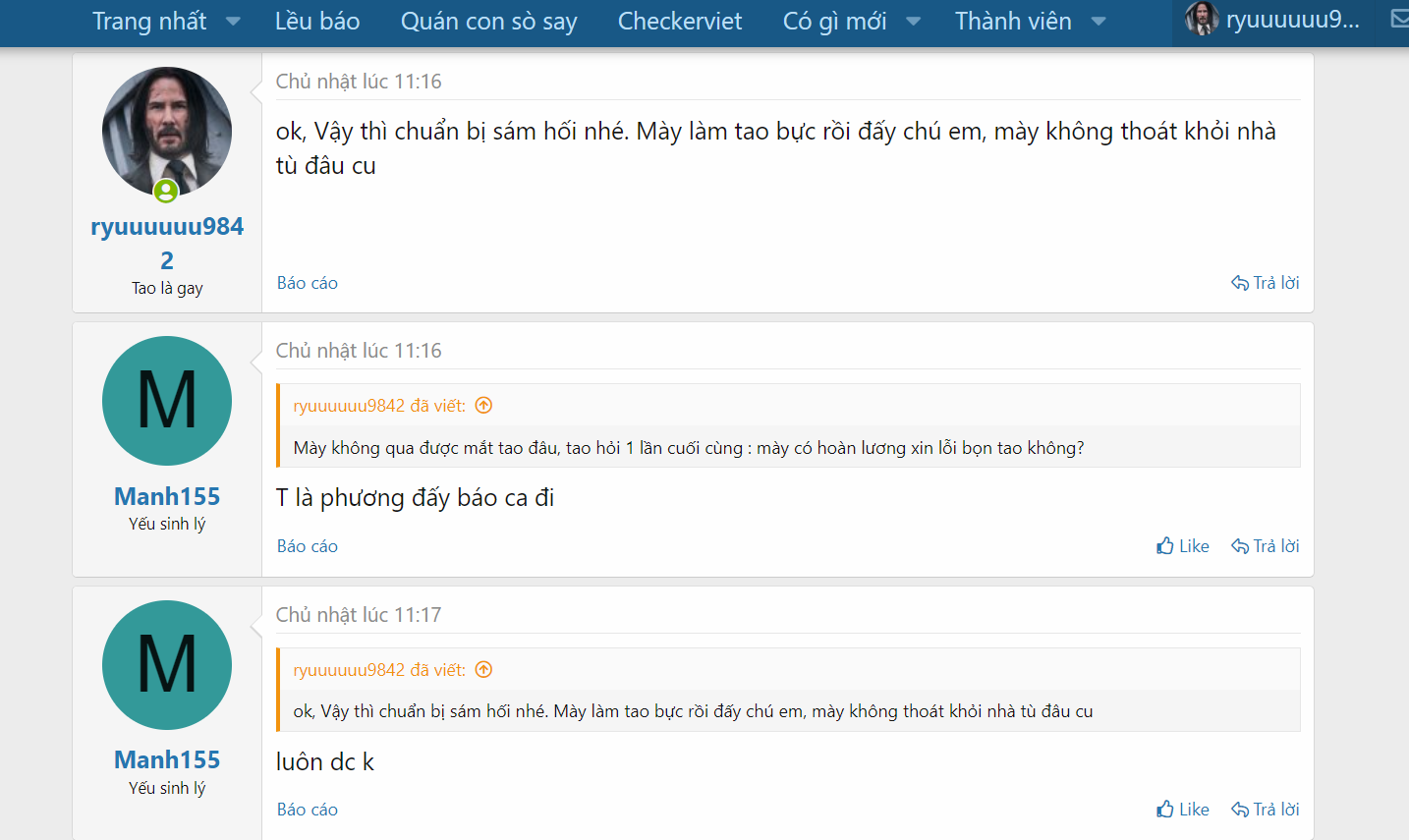This screenshot has height=840, width=1409.
Task: Click the timestamp Chủ nhật lúc 11:17
Action: (359, 615)
